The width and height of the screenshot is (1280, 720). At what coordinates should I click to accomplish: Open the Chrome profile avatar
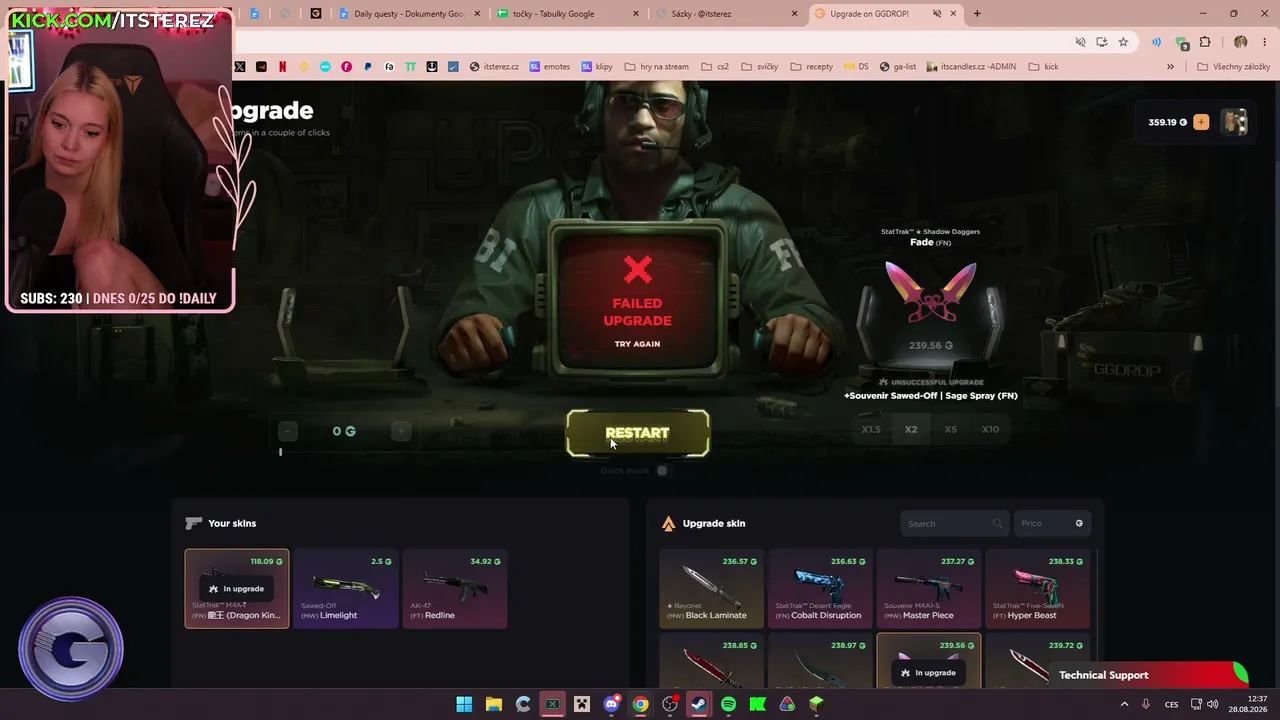(x=1240, y=42)
